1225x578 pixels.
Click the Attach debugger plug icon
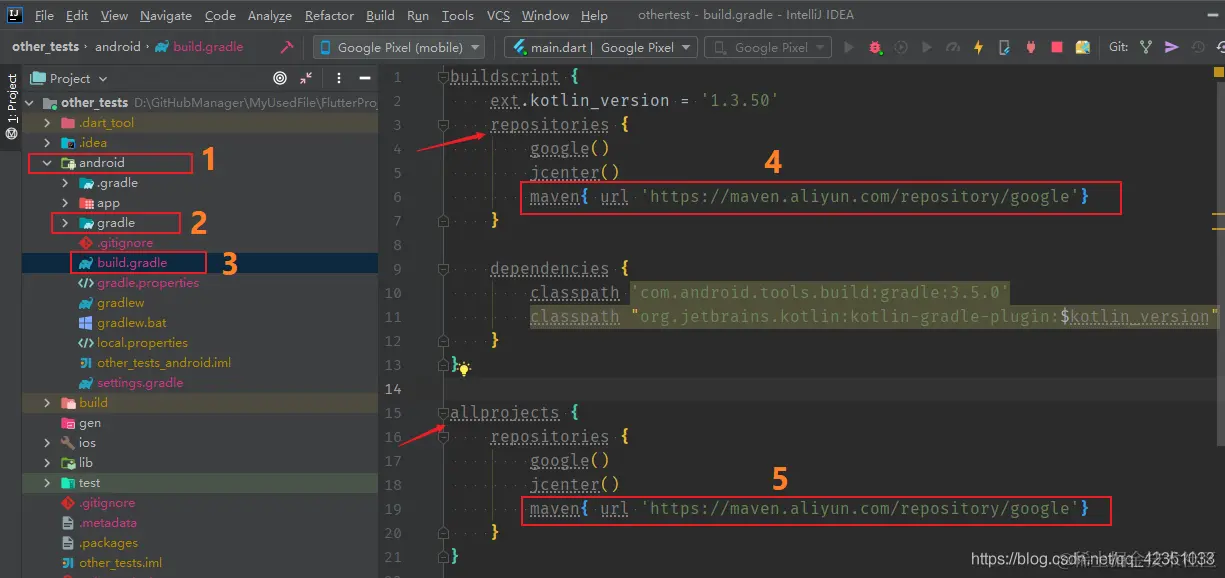click(x=1030, y=47)
